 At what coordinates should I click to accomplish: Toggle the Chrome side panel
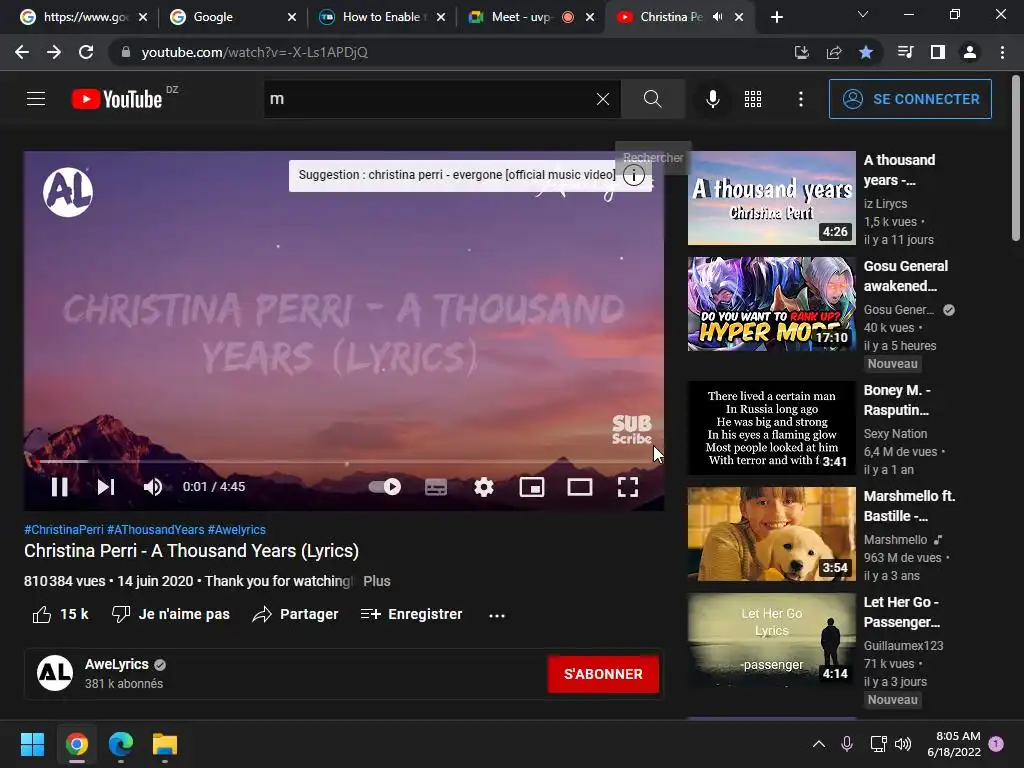pyautogui.click(x=938, y=52)
